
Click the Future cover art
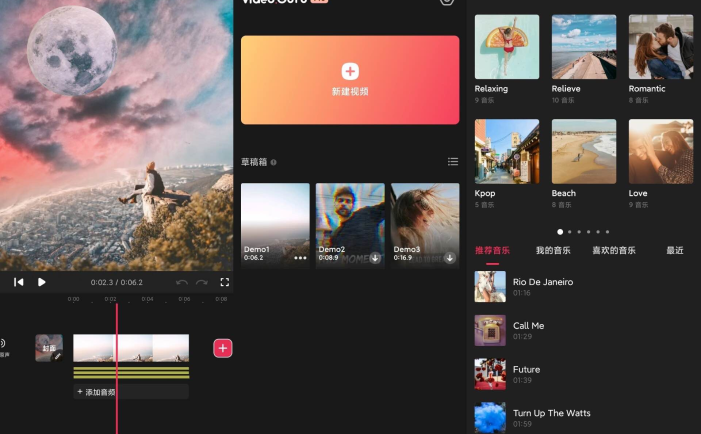[490, 374]
